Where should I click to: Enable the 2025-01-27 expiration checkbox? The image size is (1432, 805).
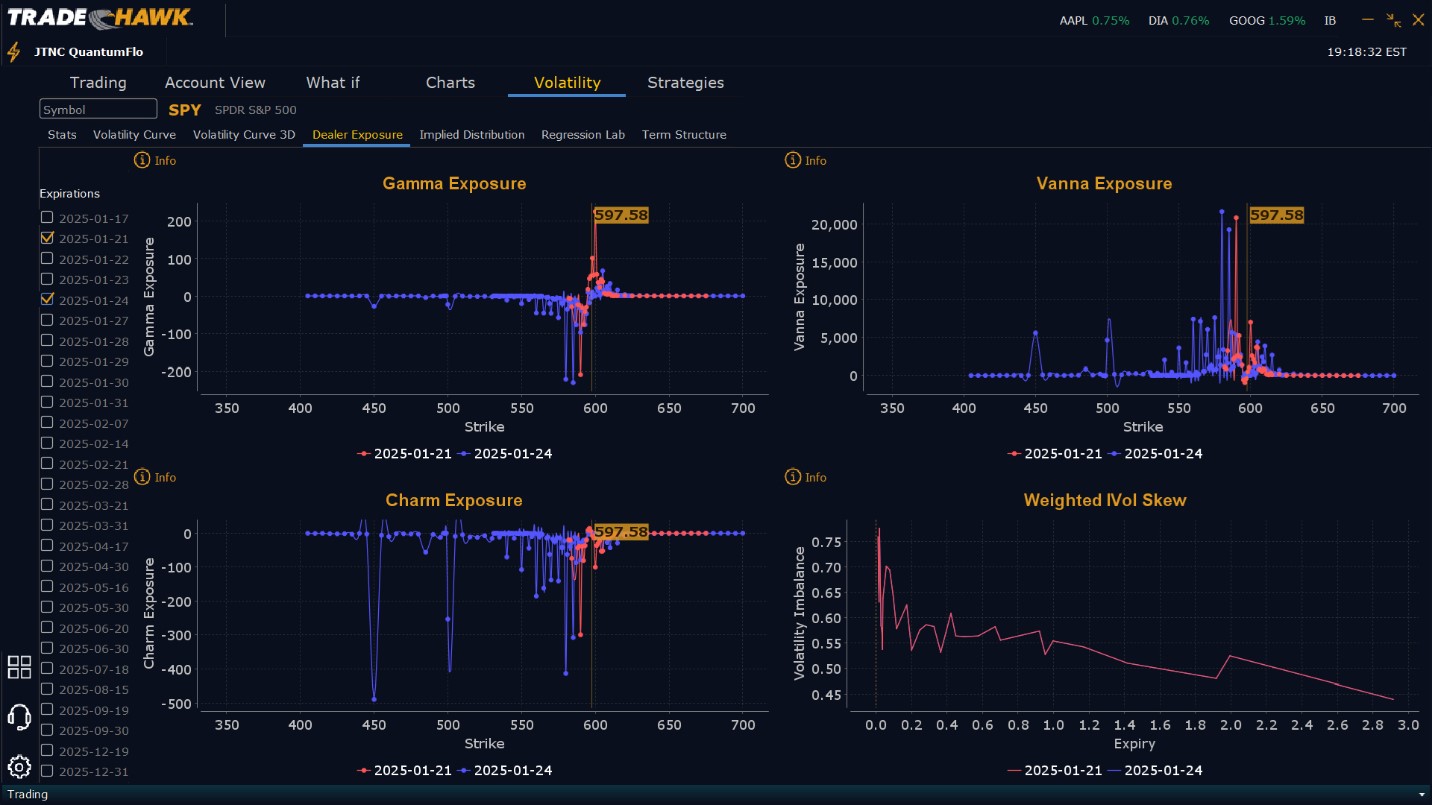click(x=46, y=320)
